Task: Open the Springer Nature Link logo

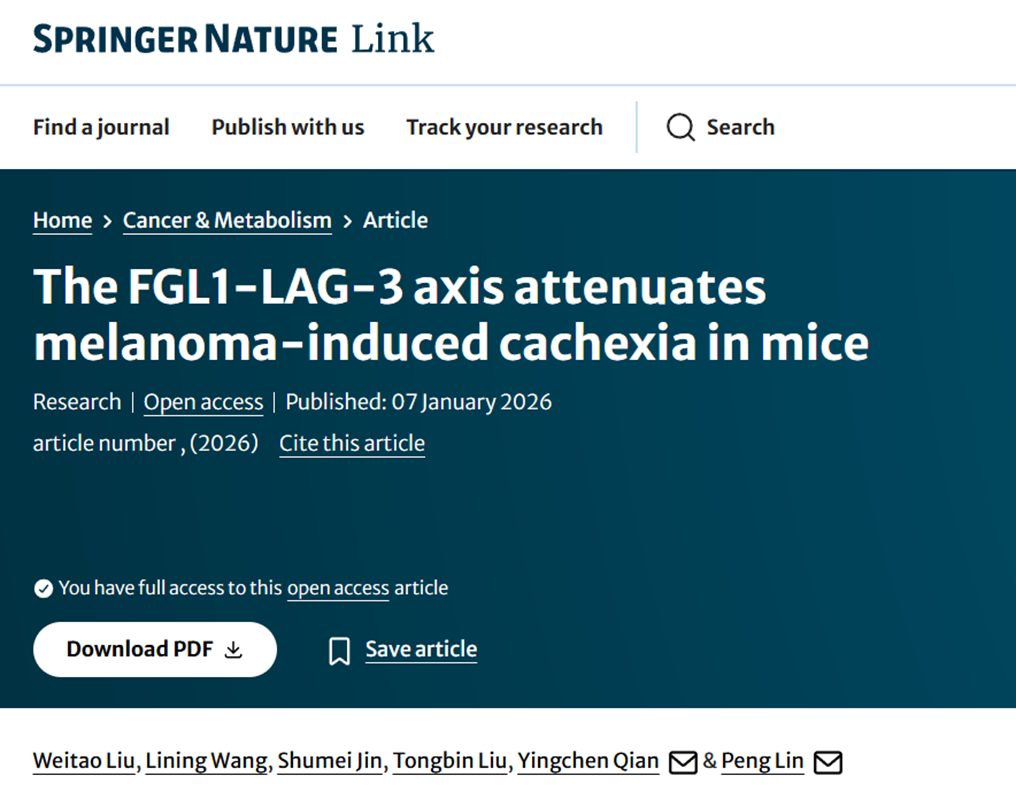Action: tap(233, 40)
